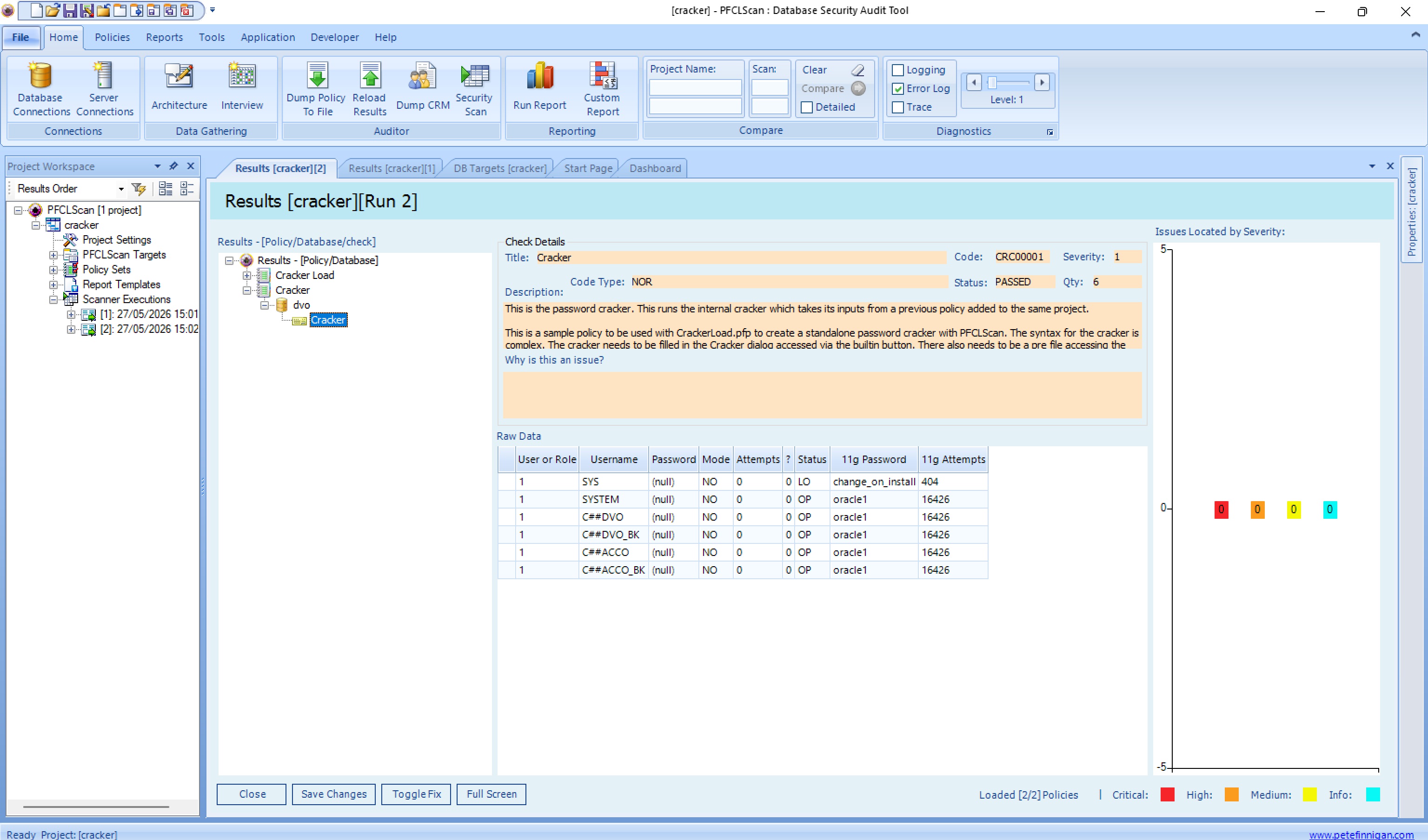
Task: Click the red close-window quick-access icon
Action: [x=187, y=10]
